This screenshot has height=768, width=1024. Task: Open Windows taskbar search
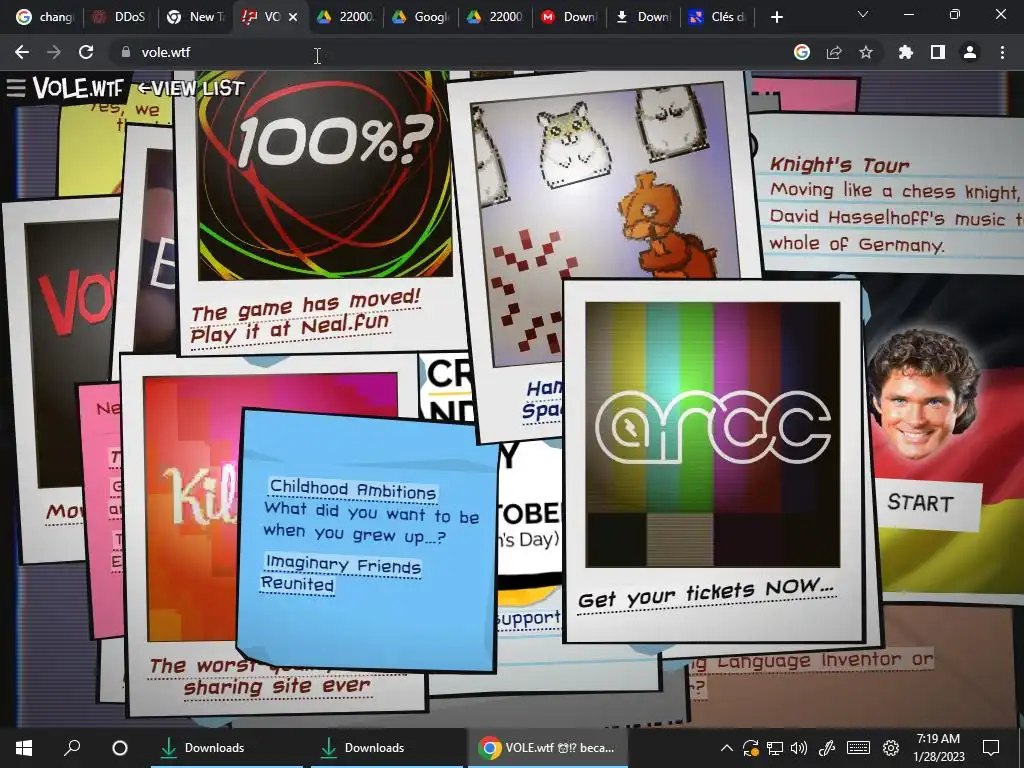click(72, 748)
